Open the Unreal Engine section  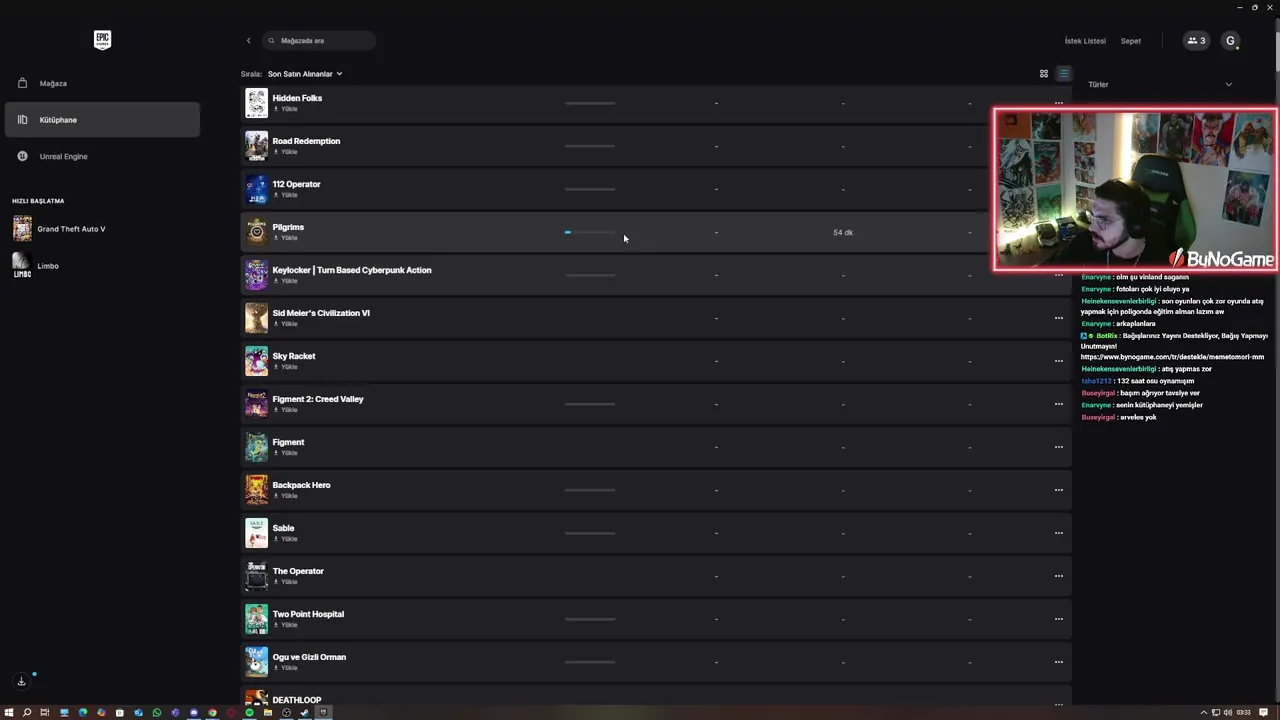point(102,156)
